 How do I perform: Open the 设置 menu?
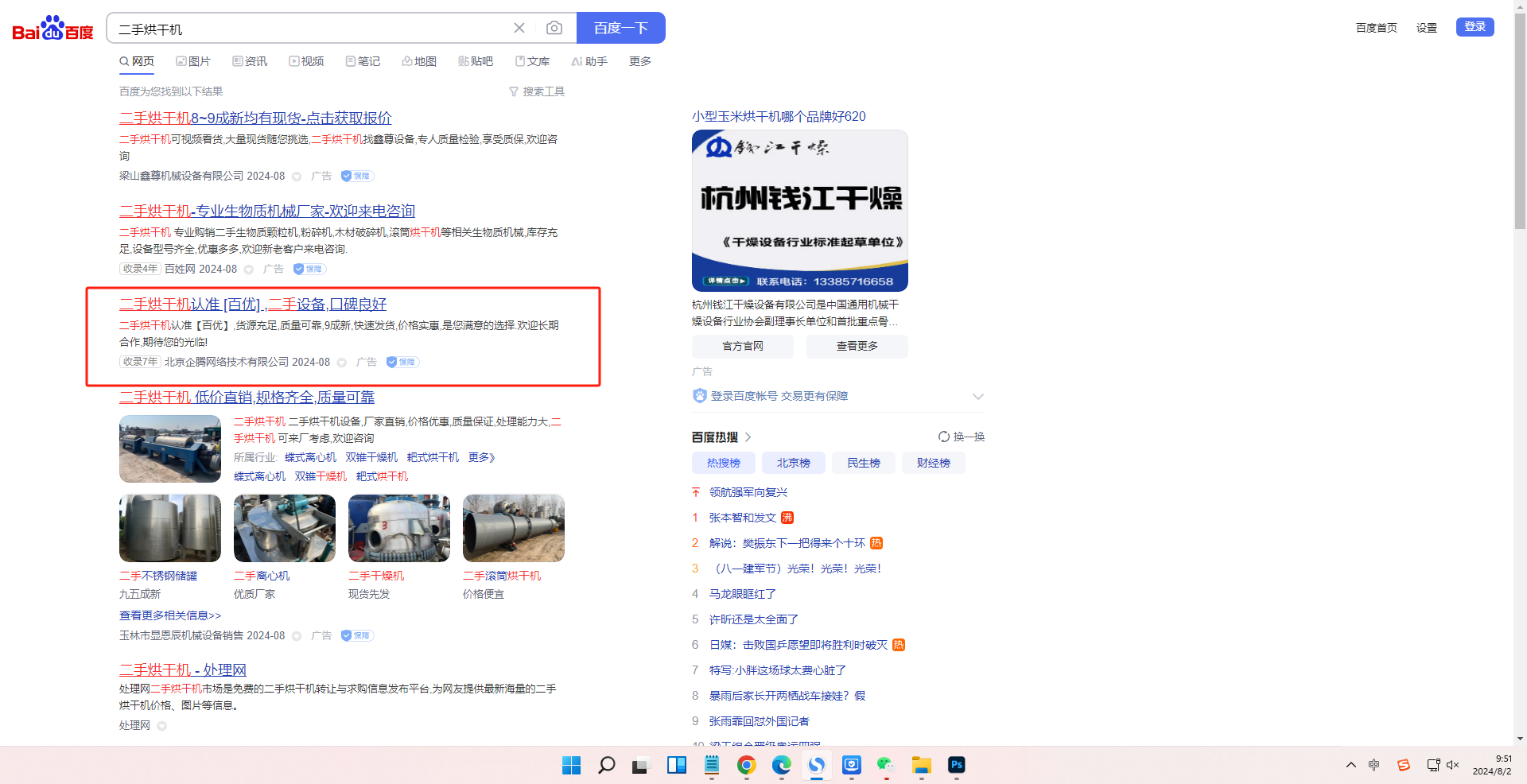pyautogui.click(x=1427, y=28)
